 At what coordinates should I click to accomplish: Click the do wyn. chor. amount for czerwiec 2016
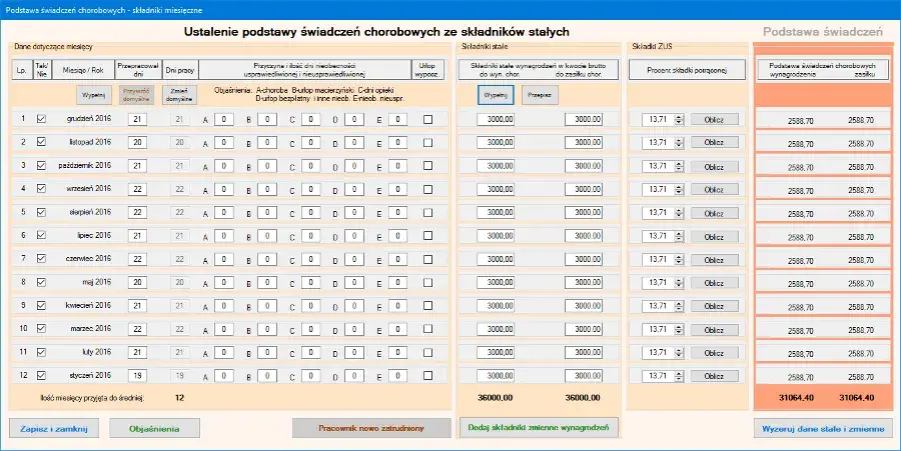(x=495, y=259)
